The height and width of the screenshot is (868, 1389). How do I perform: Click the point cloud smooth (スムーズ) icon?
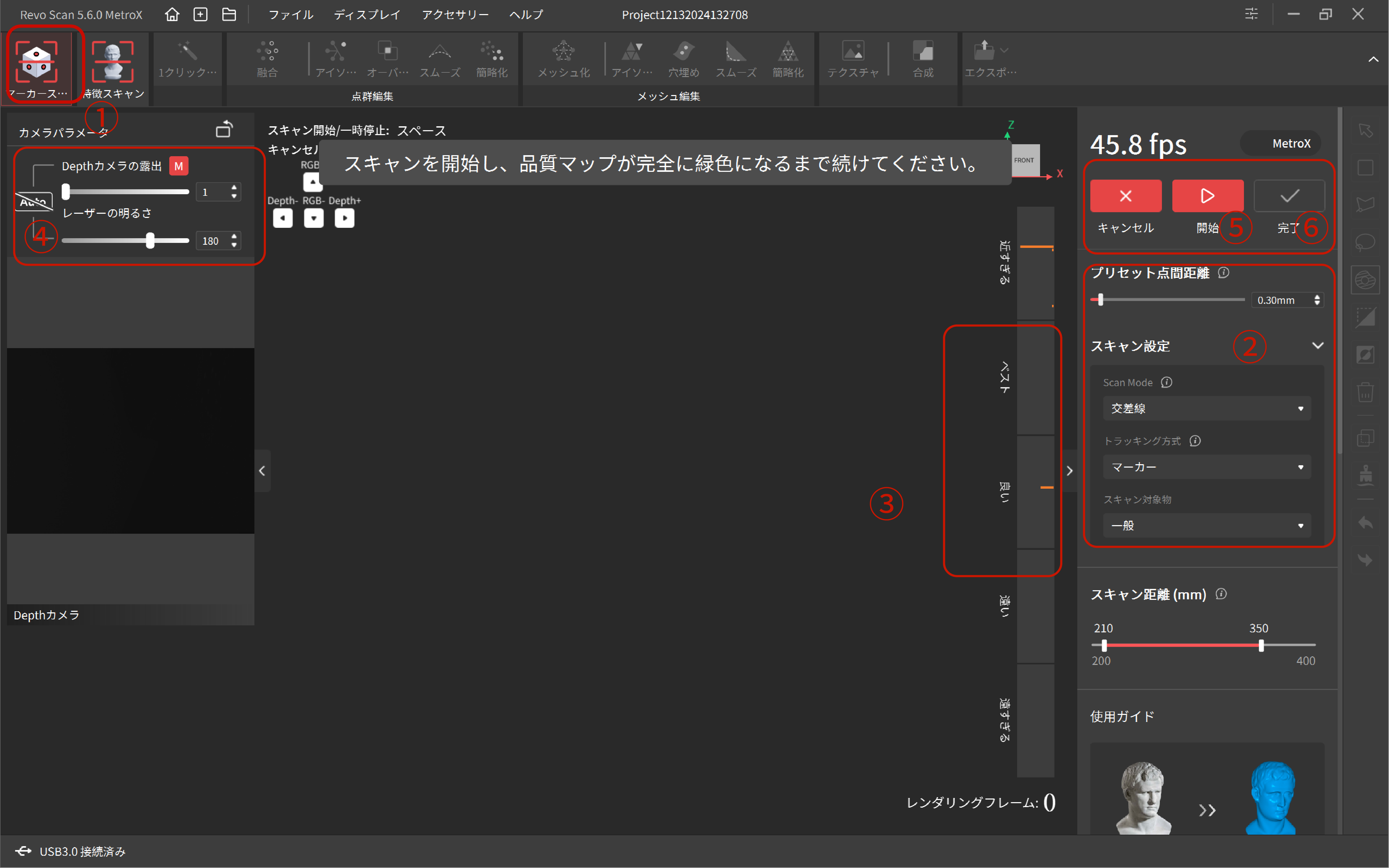(x=439, y=51)
